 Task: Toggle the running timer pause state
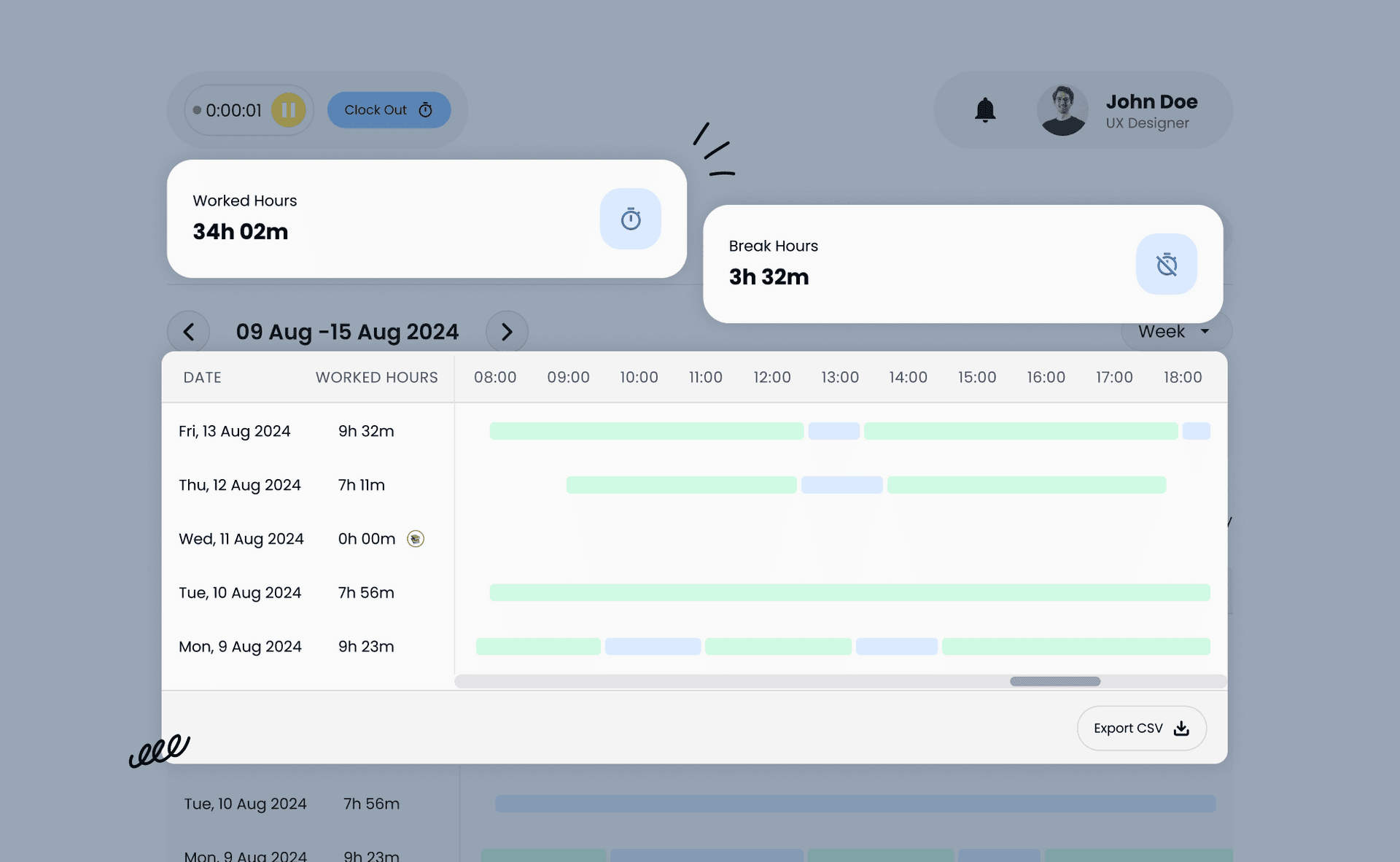[x=288, y=109]
